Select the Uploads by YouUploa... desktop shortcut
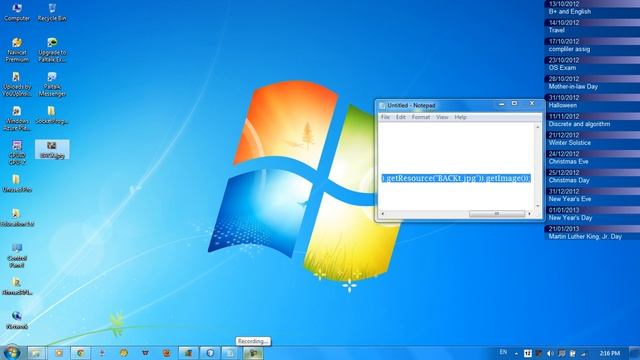640x360 pixels. click(x=17, y=84)
